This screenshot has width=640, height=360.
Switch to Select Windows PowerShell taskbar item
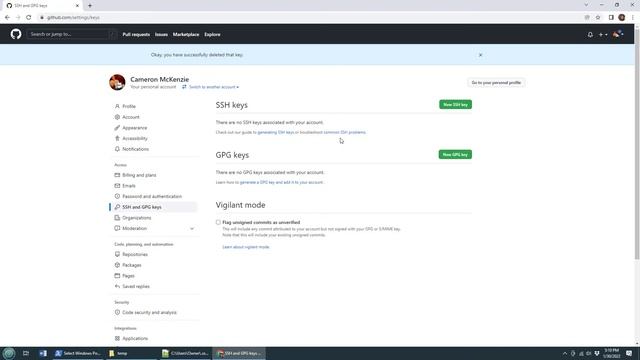tap(78, 353)
